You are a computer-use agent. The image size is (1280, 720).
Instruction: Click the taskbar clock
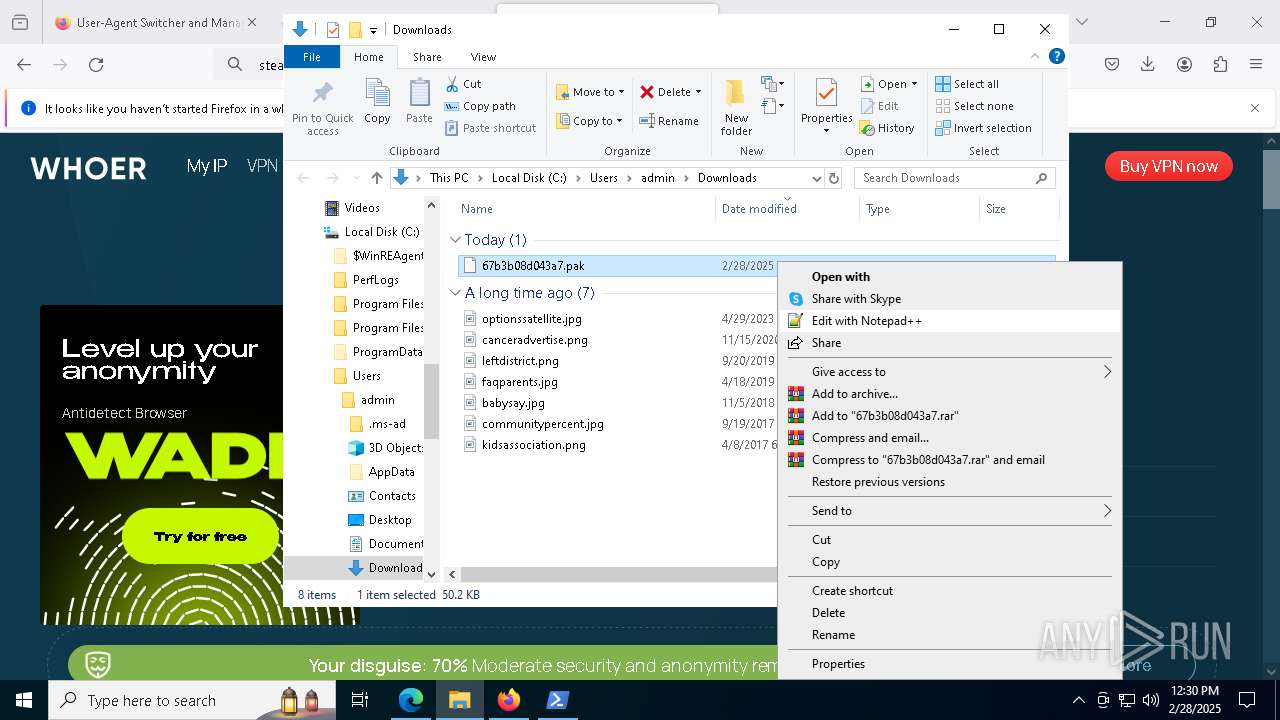coord(1194,700)
